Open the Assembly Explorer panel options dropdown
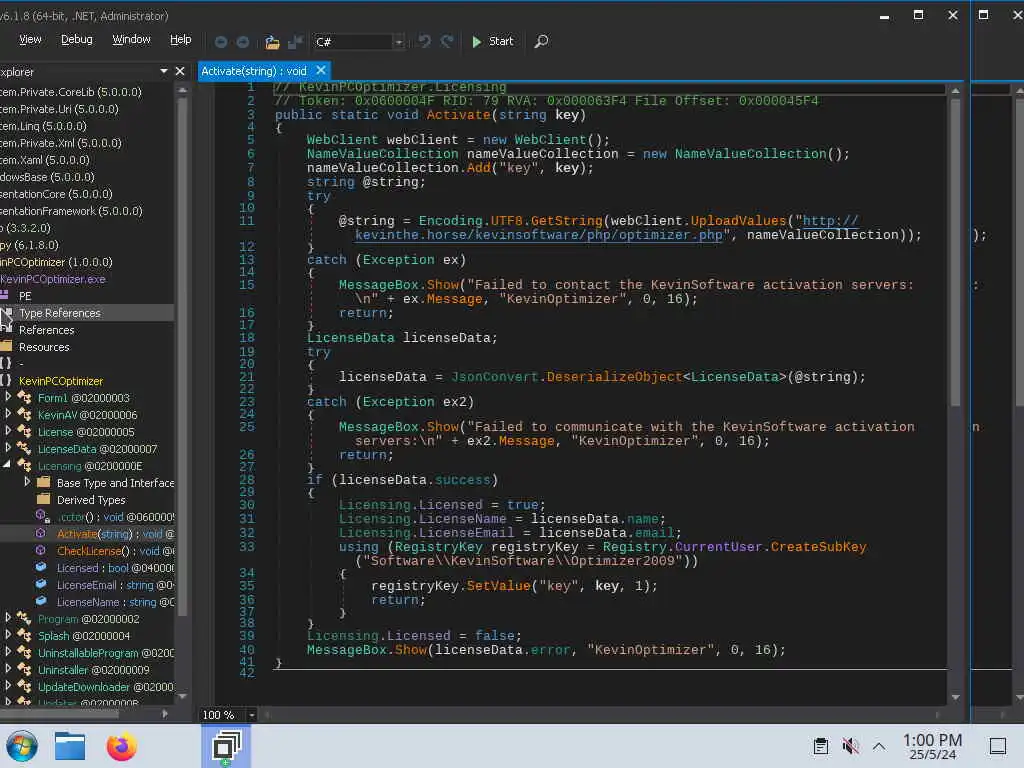 [163, 71]
